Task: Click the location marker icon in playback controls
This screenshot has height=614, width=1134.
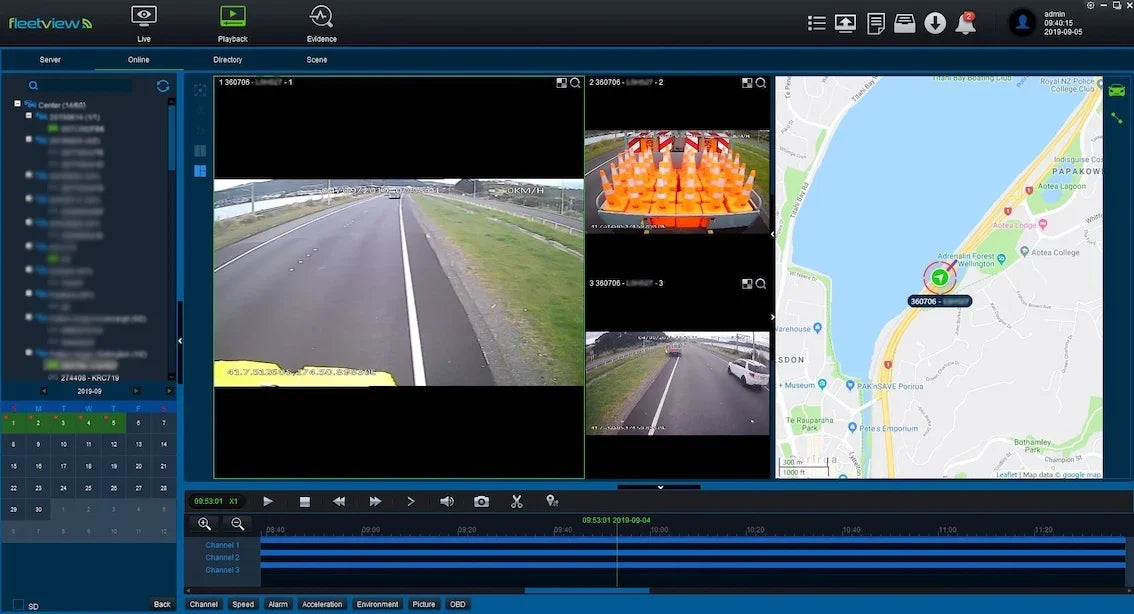Action: [x=552, y=501]
